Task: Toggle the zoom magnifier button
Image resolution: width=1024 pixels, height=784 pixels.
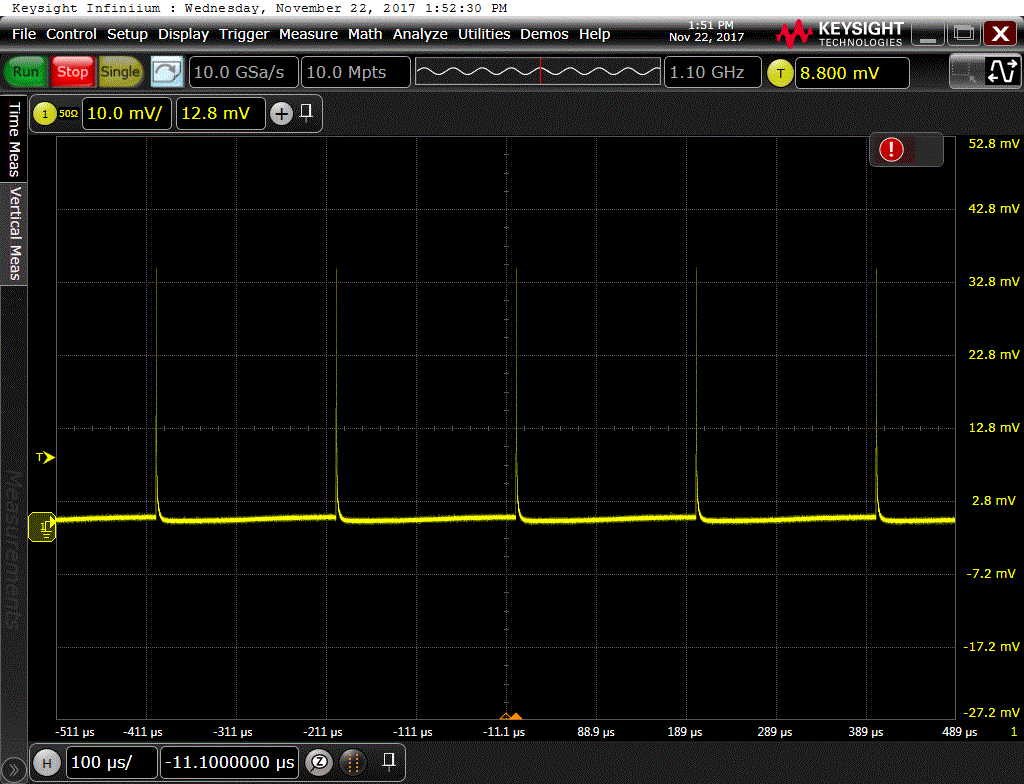Action: 318,762
